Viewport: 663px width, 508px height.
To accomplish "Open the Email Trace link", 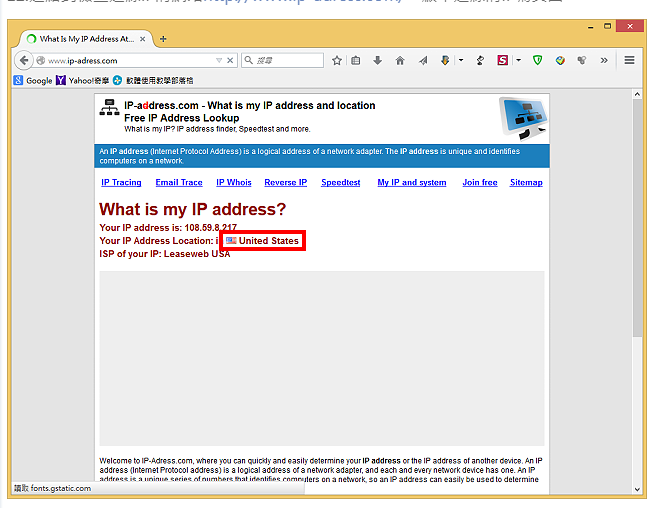I will (x=179, y=182).
